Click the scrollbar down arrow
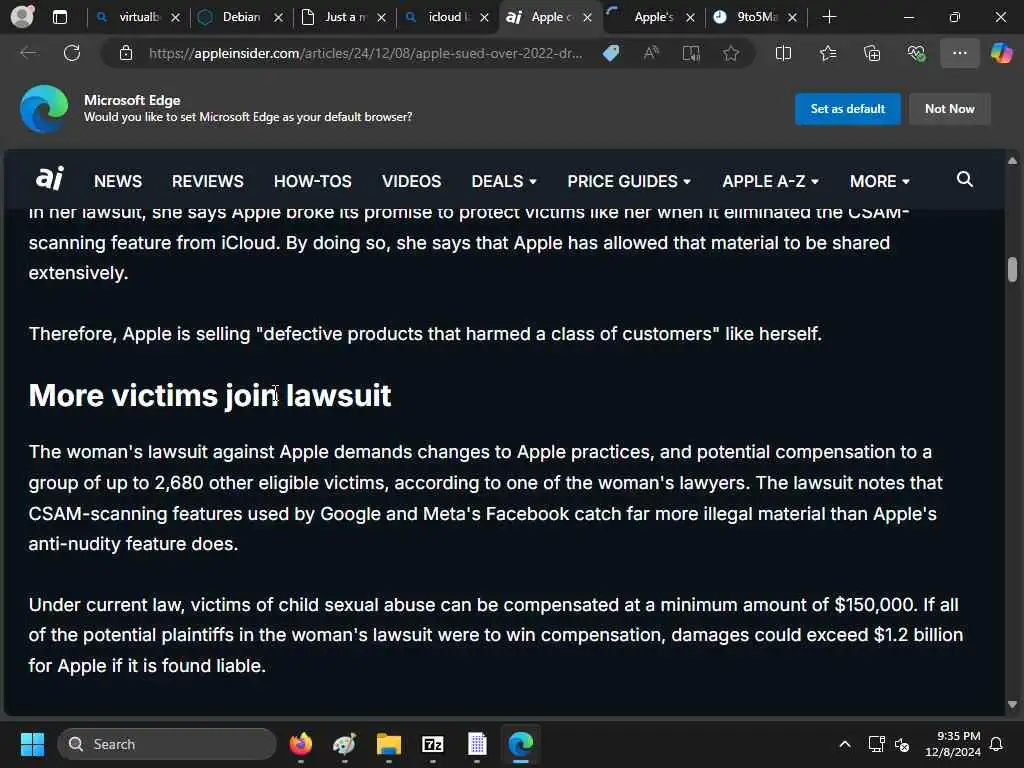This screenshot has width=1024, height=768. (x=1012, y=705)
